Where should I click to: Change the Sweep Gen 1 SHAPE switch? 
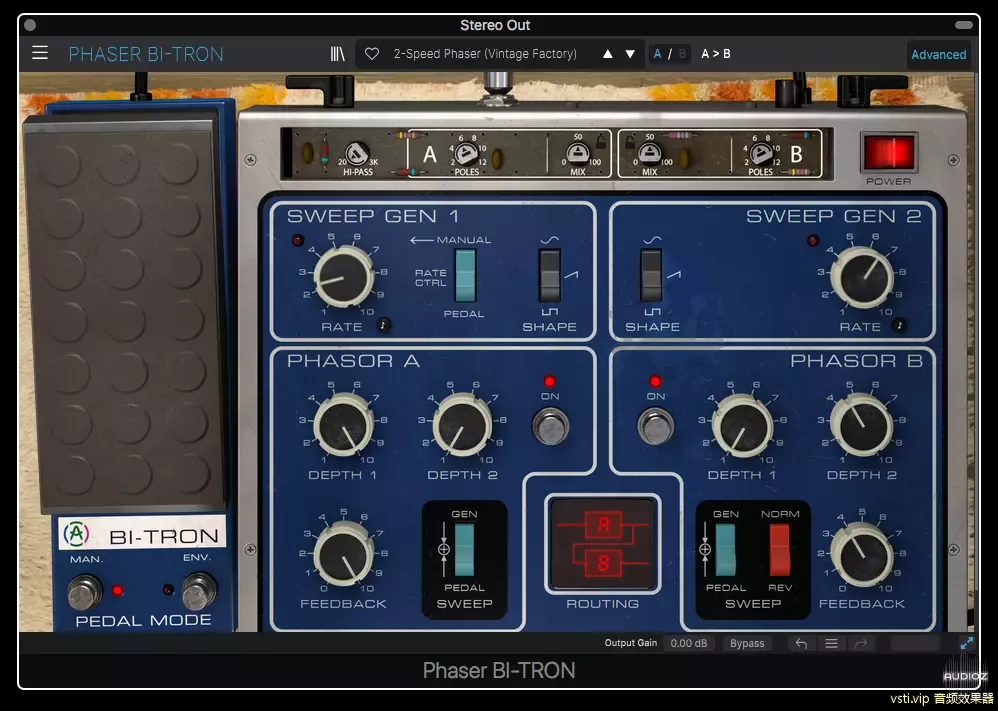tap(549, 275)
